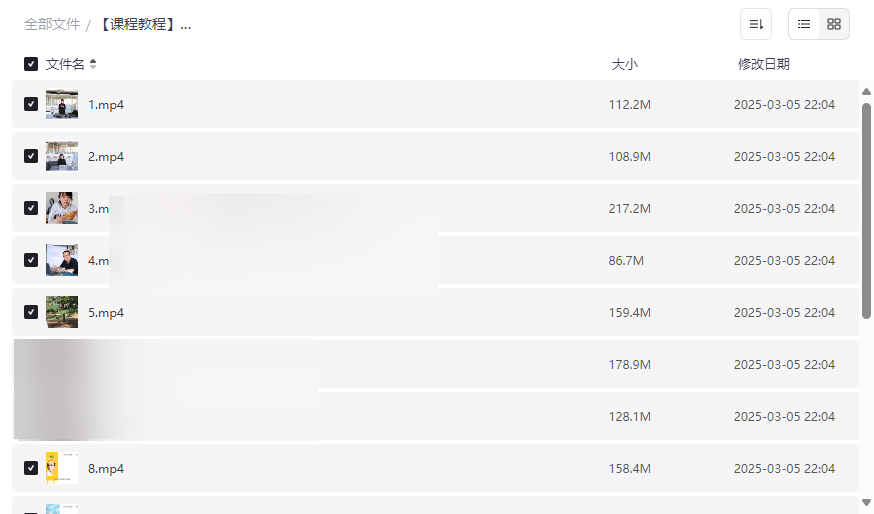Click the vertical scrollbar thumb
This screenshot has width=874, height=514.
pos(866,210)
